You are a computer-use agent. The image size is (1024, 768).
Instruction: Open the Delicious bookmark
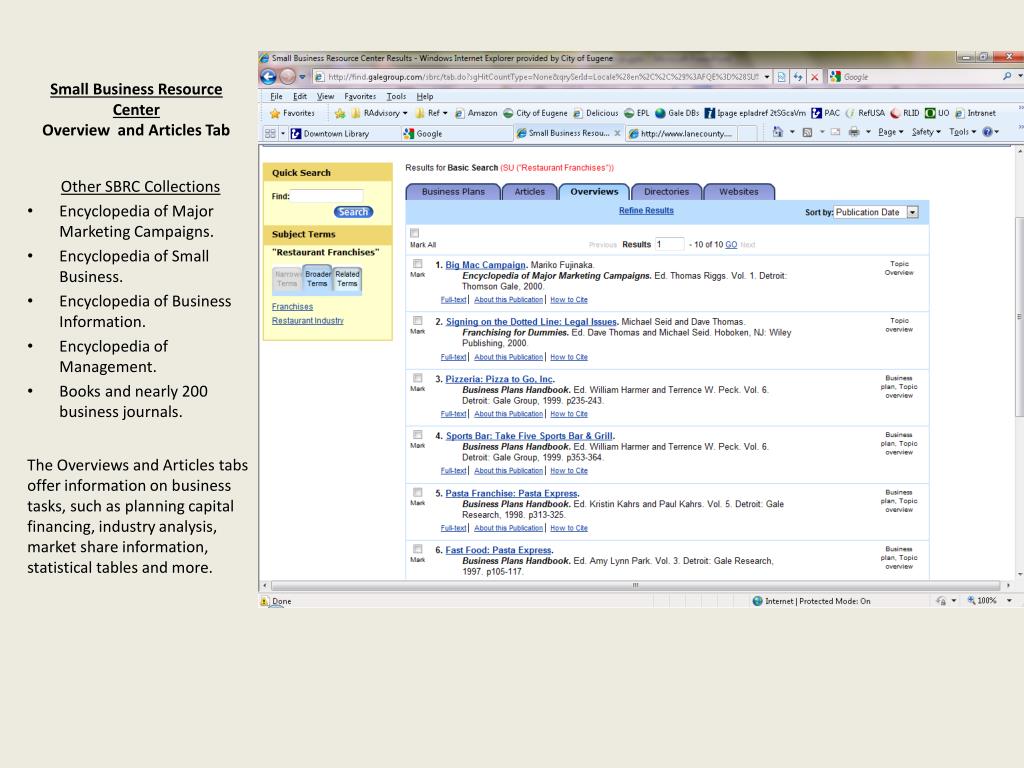point(596,113)
